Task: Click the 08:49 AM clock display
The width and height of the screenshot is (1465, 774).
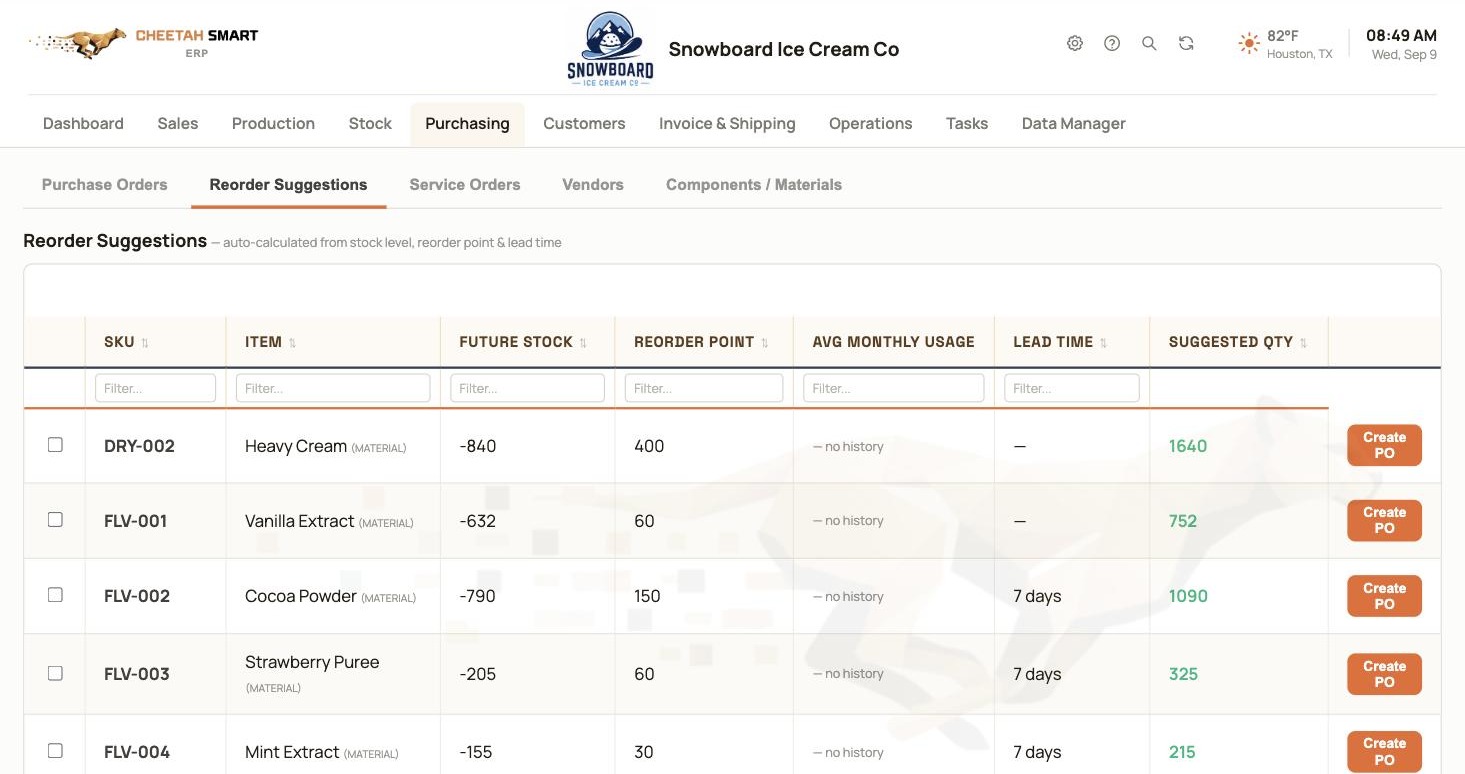Action: pos(1401,35)
